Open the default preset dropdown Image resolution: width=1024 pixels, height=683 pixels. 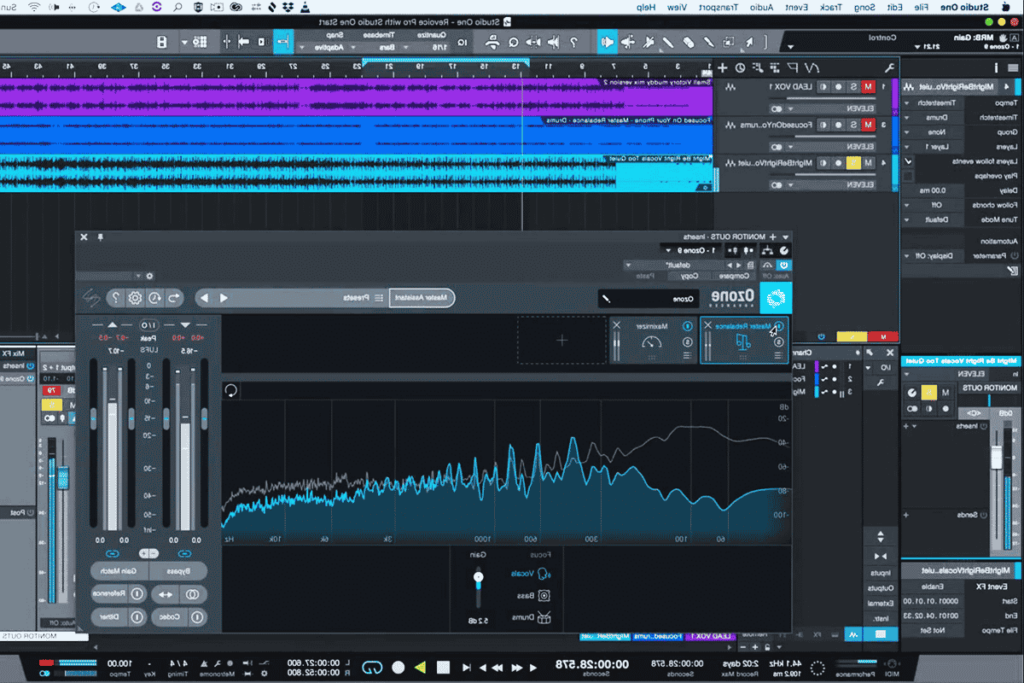[x=675, y=265]
